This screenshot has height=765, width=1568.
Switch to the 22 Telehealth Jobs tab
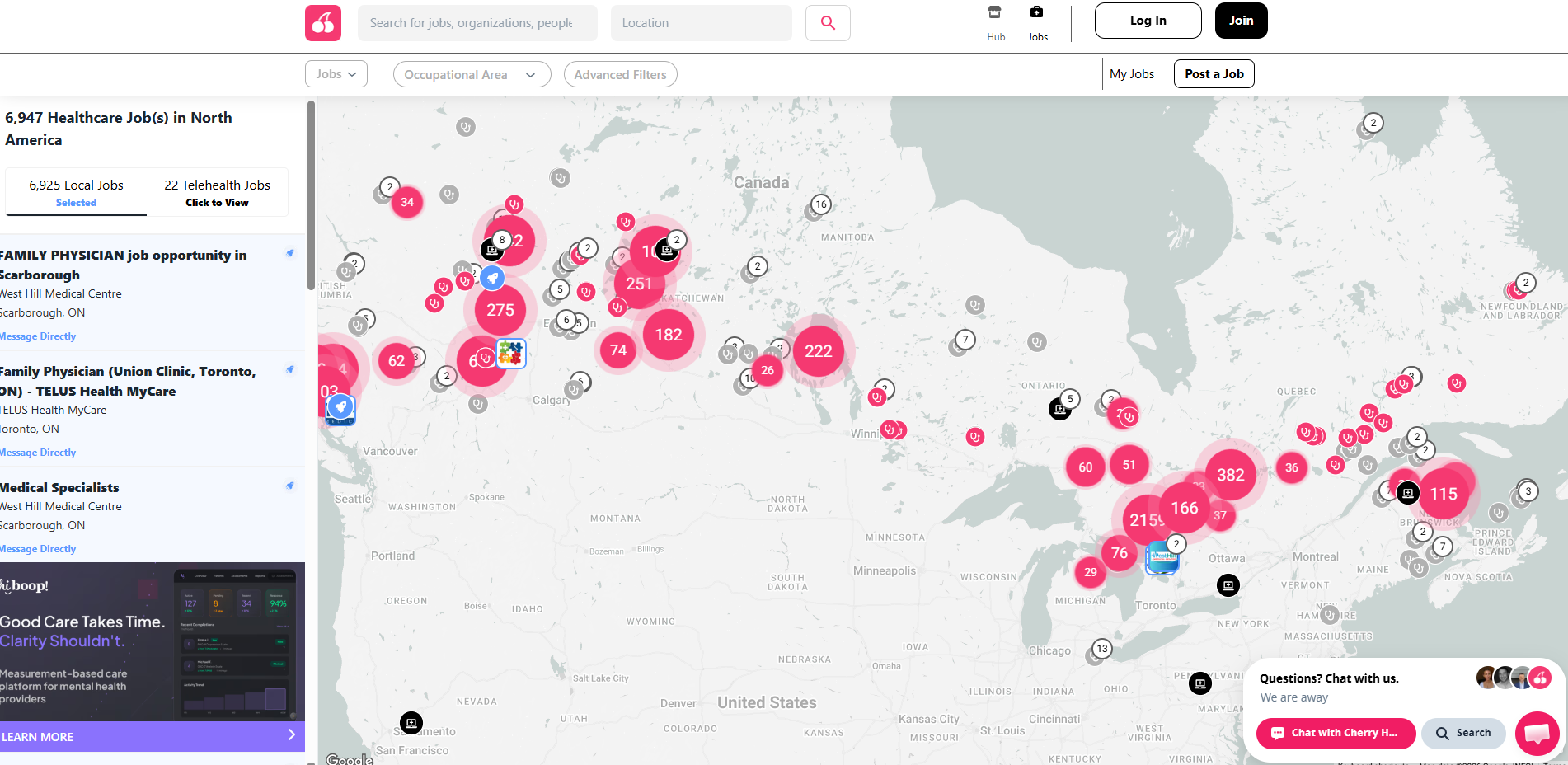(x=217, y=193)
